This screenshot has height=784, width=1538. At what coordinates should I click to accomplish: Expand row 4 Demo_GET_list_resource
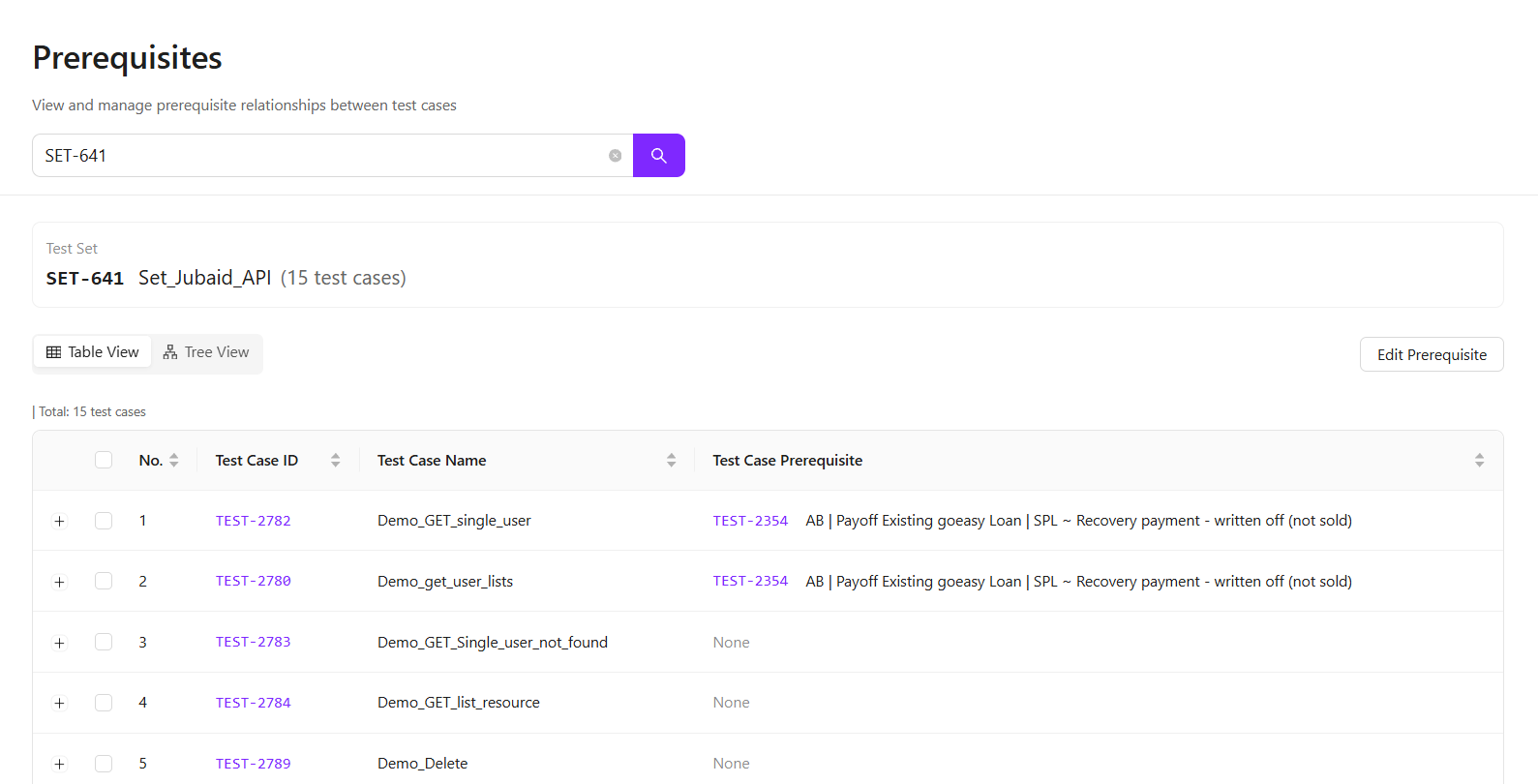pos(60,704)
